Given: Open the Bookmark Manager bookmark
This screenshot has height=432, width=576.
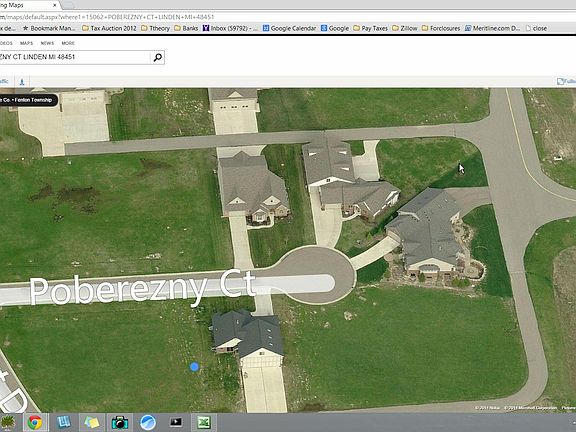Looking at the screenshot, I should coord(49,28).
